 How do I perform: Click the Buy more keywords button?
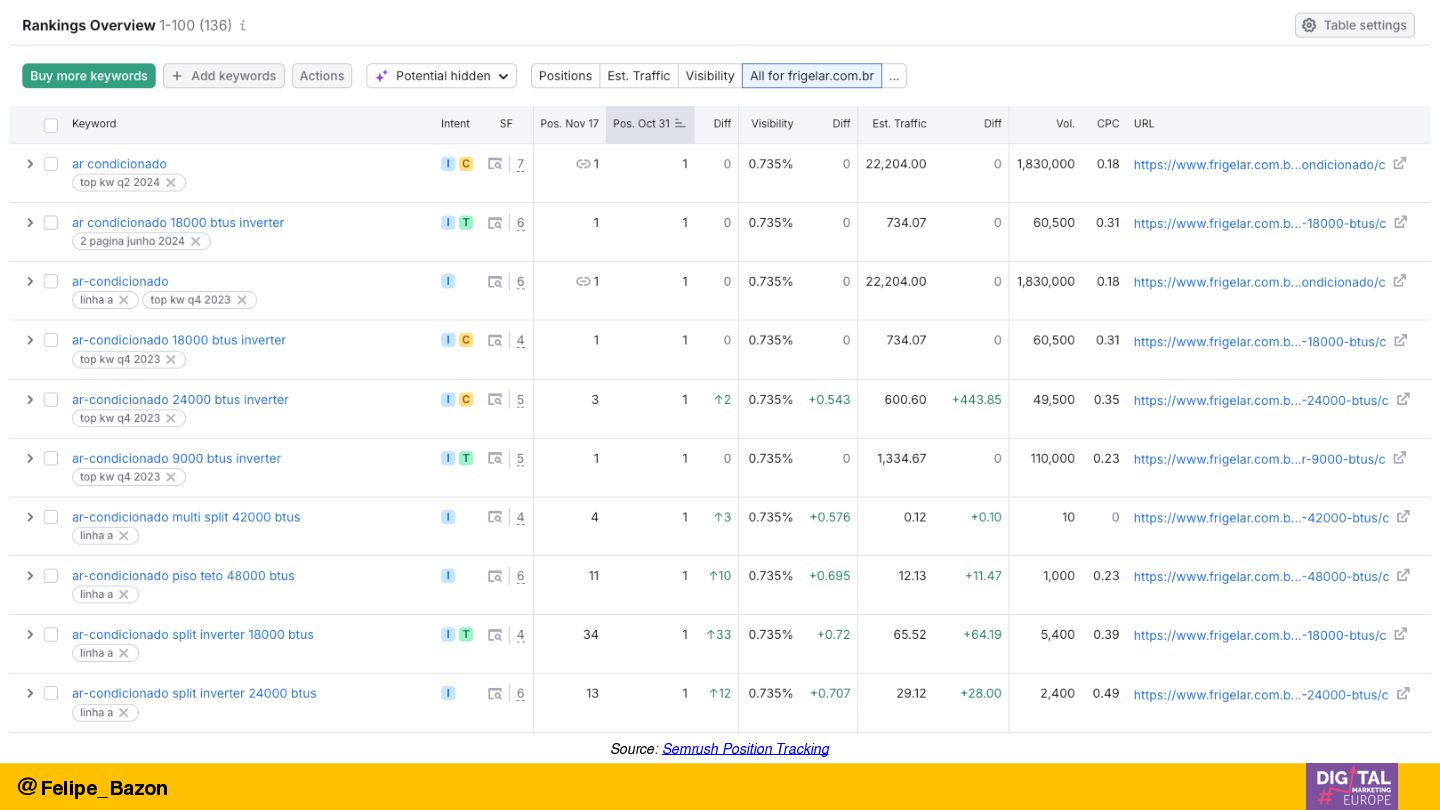89,76
